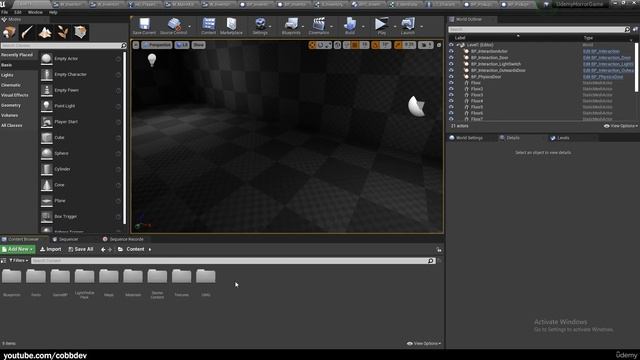This screenshot has height=360, width=640.
Task: Click the Settings toolbar icon
Action: pos(260,24)
